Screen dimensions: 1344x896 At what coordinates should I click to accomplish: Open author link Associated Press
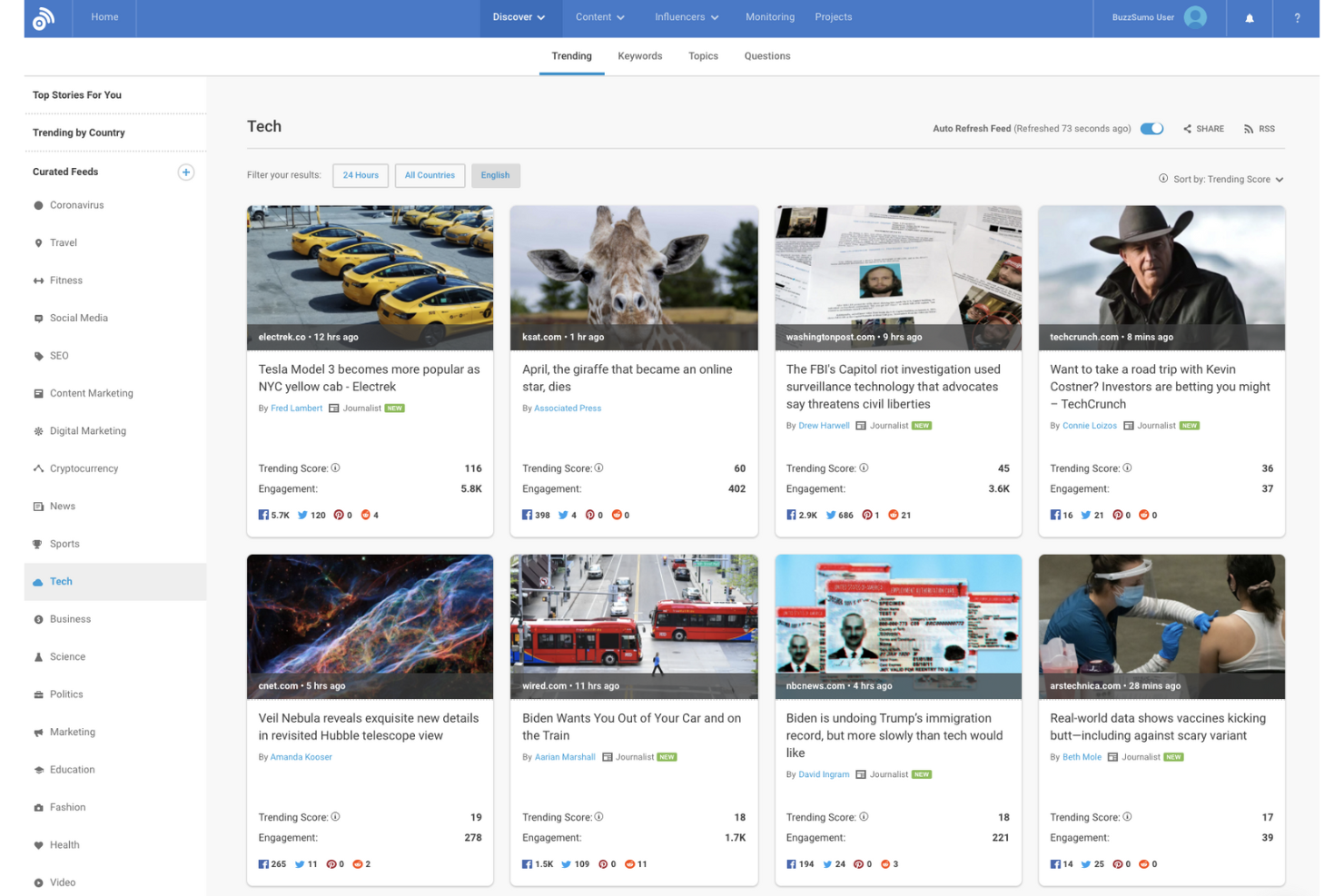pos(568,409)
